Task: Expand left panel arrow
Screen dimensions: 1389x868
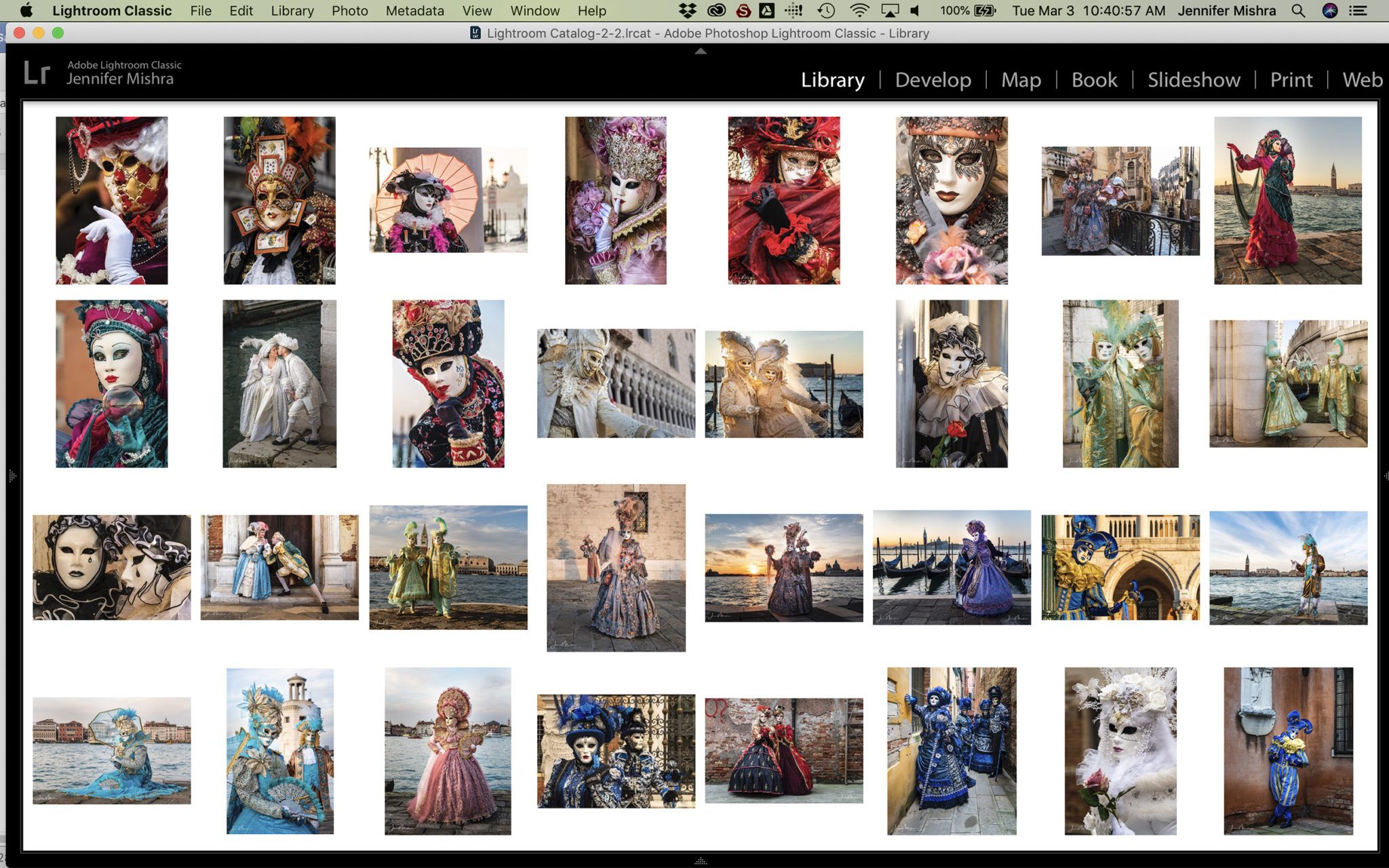Action: tap(12, 476)
